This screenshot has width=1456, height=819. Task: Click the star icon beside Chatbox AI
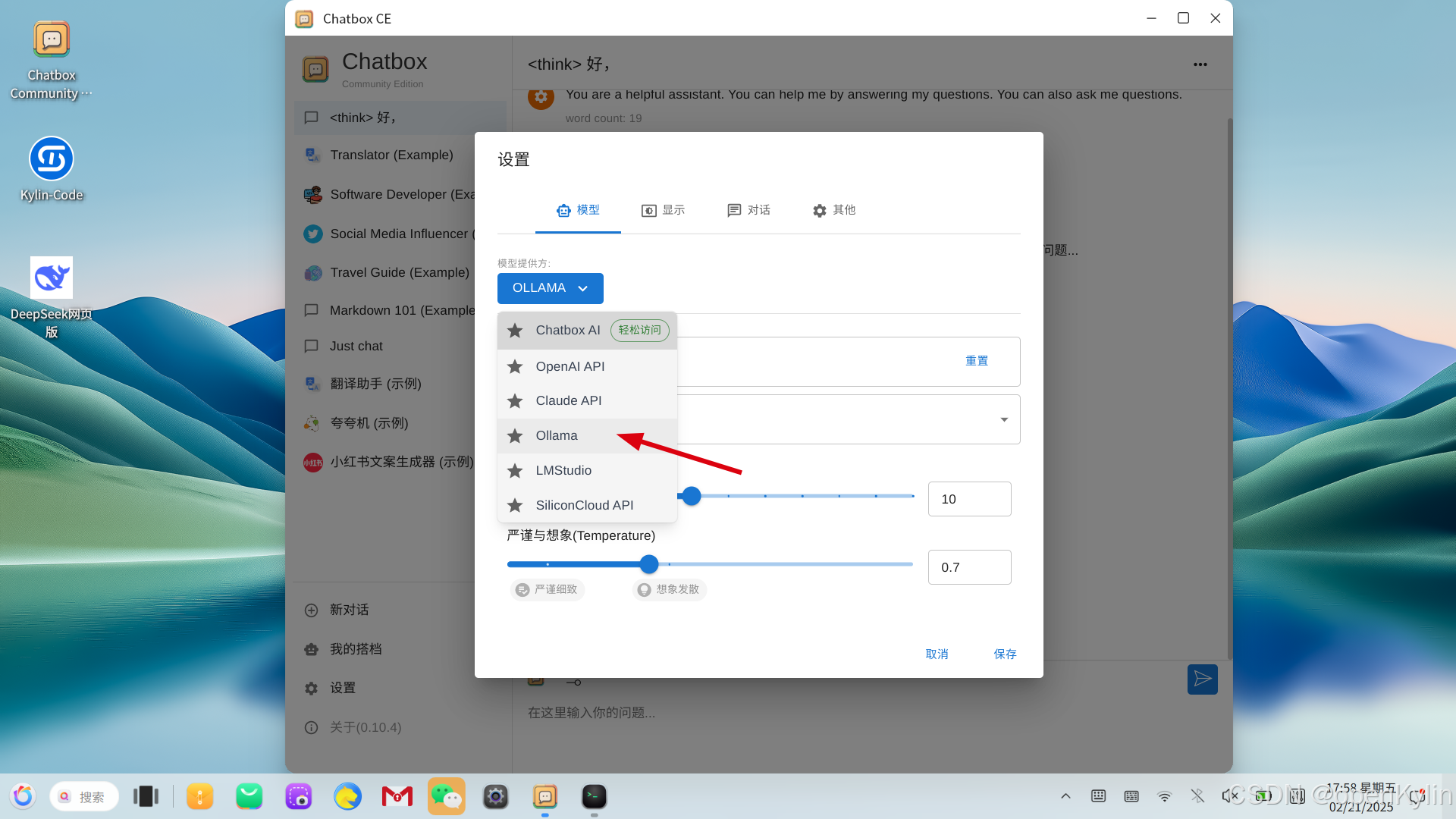pyautogui.click(x=515, y=331)
